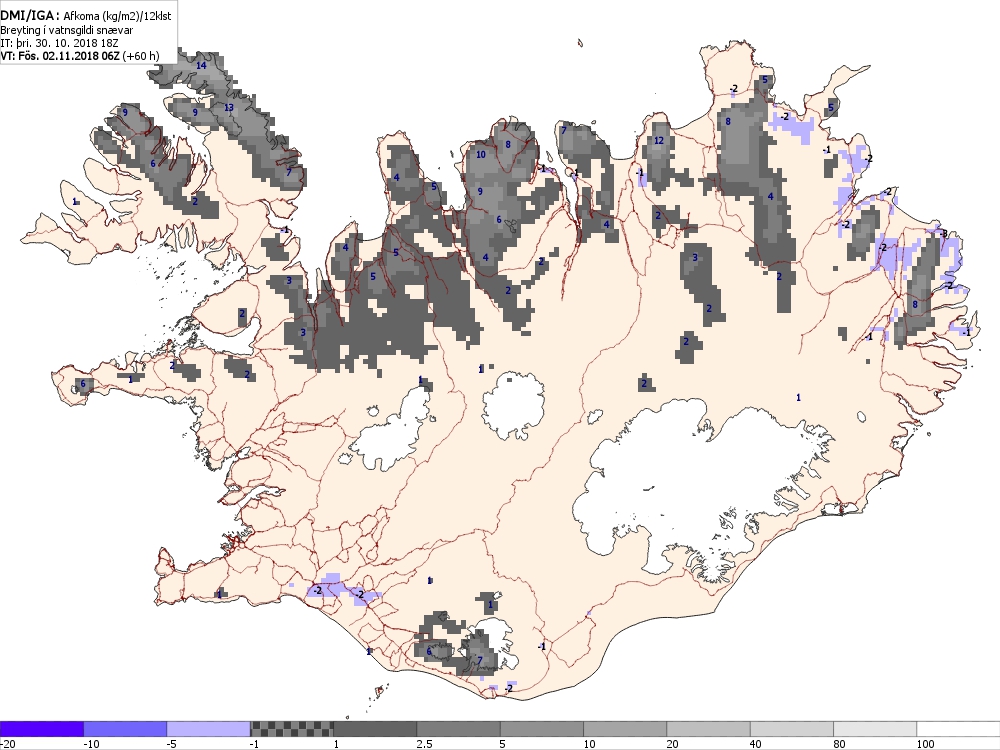Pick the light gray 20 to 40 legend swatch
The width and height of the screenshot is (1000, 750).
pyautogui.click(x=709, y=729)
